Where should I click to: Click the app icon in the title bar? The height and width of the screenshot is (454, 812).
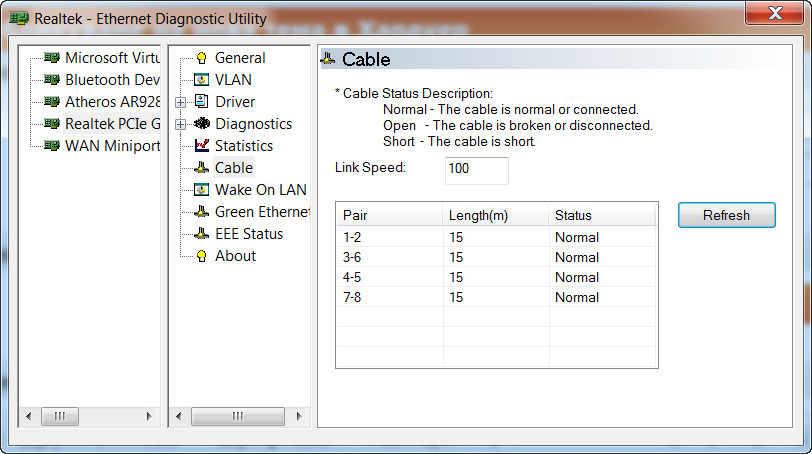click(x=19, y=19)
